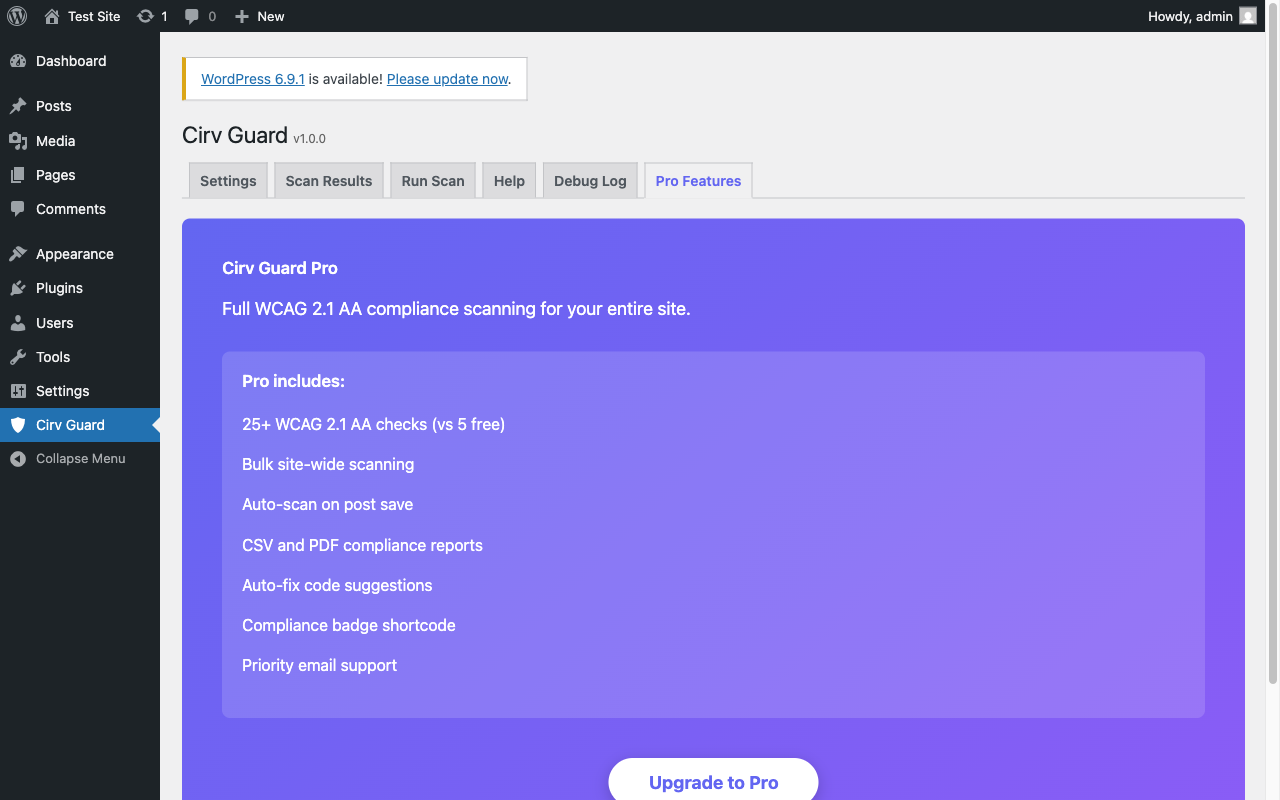Click the Media library icon in sidebar
This screenshot has width=1280, height=800.
pos(20,140)
